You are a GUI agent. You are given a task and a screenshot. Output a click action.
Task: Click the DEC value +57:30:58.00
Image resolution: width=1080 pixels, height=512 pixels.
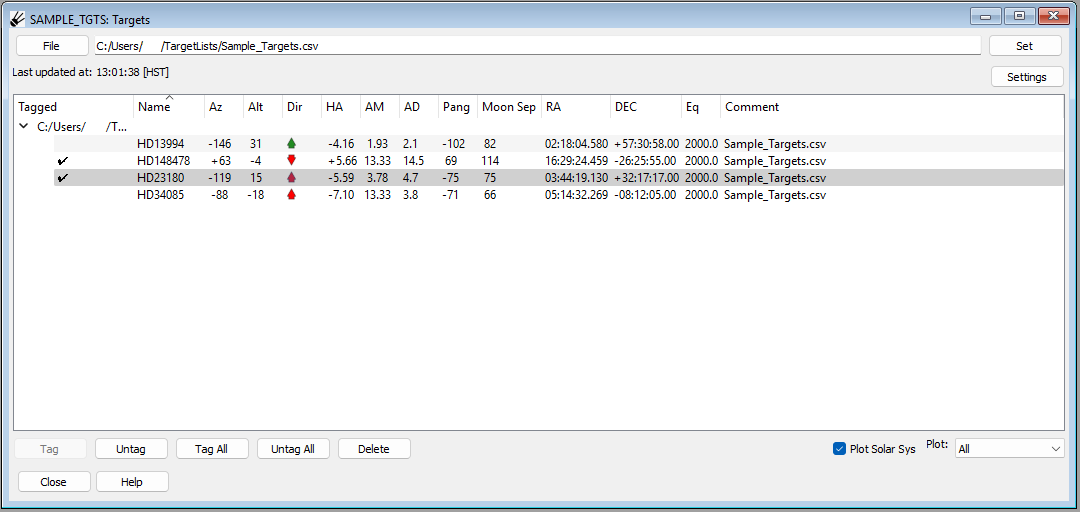tap(646, 144)
